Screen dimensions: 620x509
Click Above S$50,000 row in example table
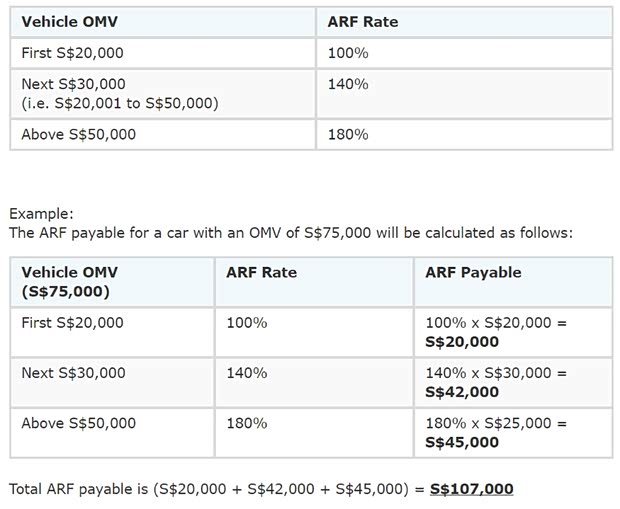(x=78, y=423)
